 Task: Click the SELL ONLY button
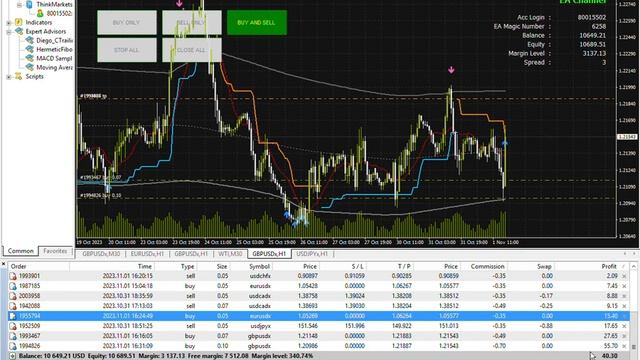pos(192,22)
